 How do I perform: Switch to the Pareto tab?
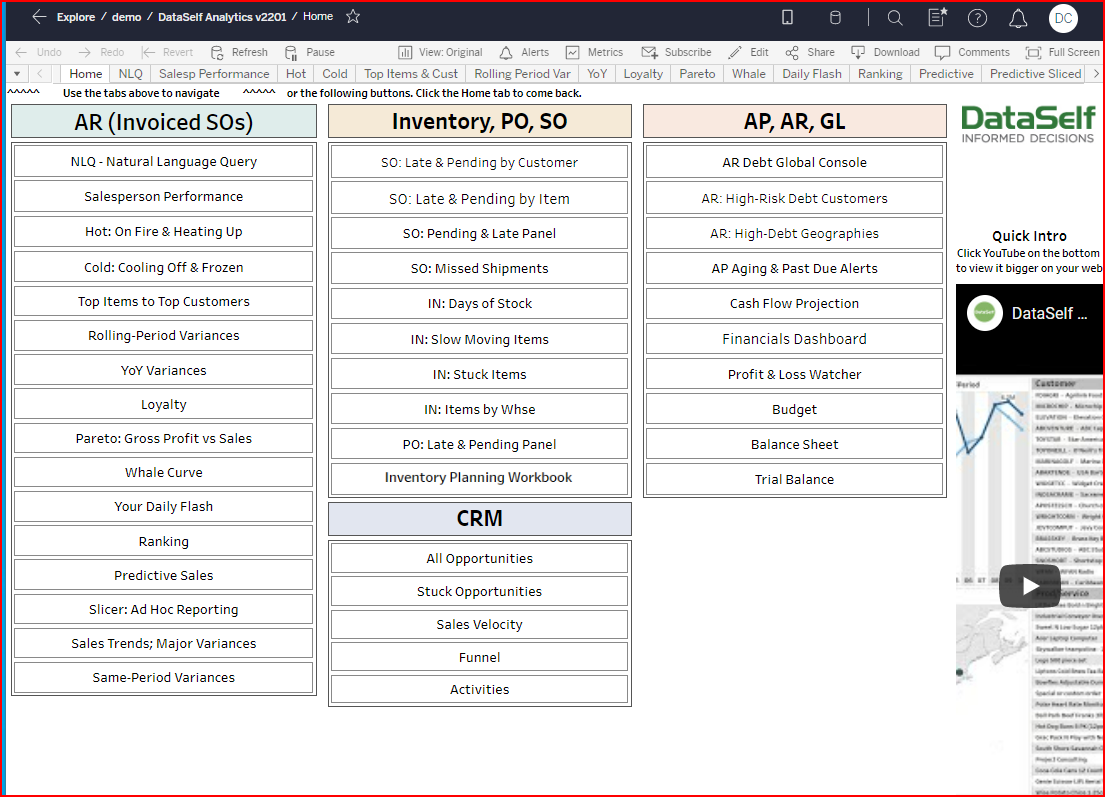pos(697,74)
